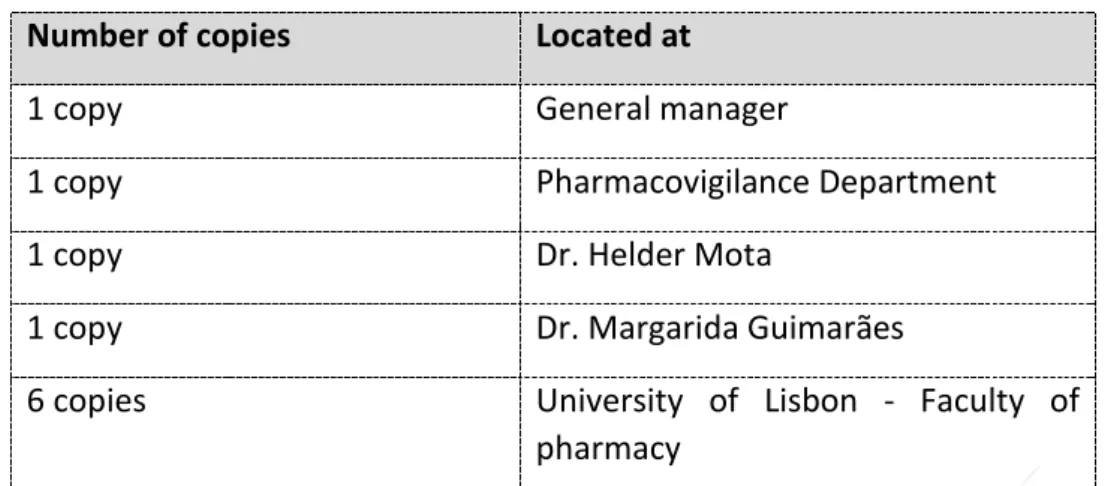Select the '6 copies' cell

tap(266, 432)
